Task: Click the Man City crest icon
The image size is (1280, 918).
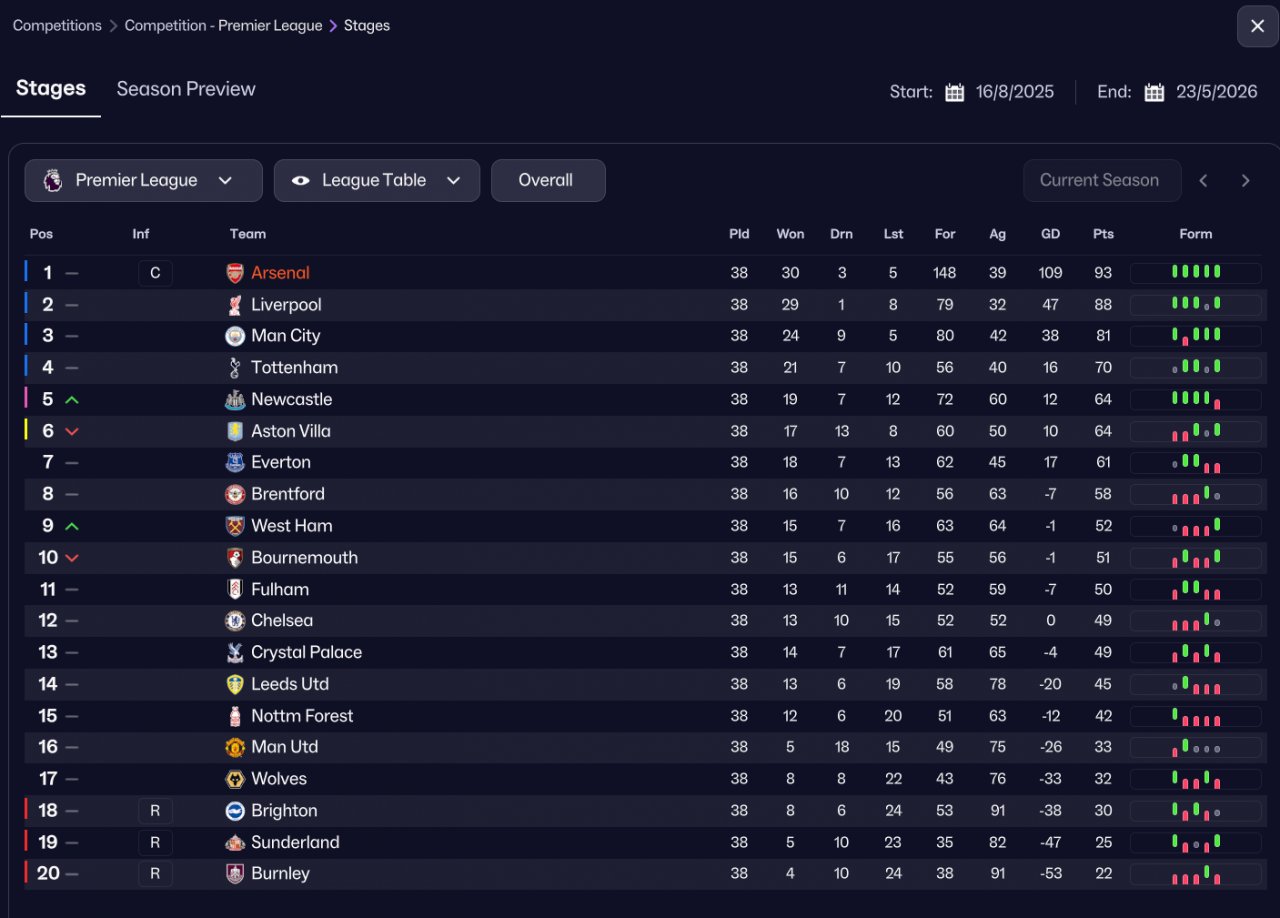Action: click(235, 336)
